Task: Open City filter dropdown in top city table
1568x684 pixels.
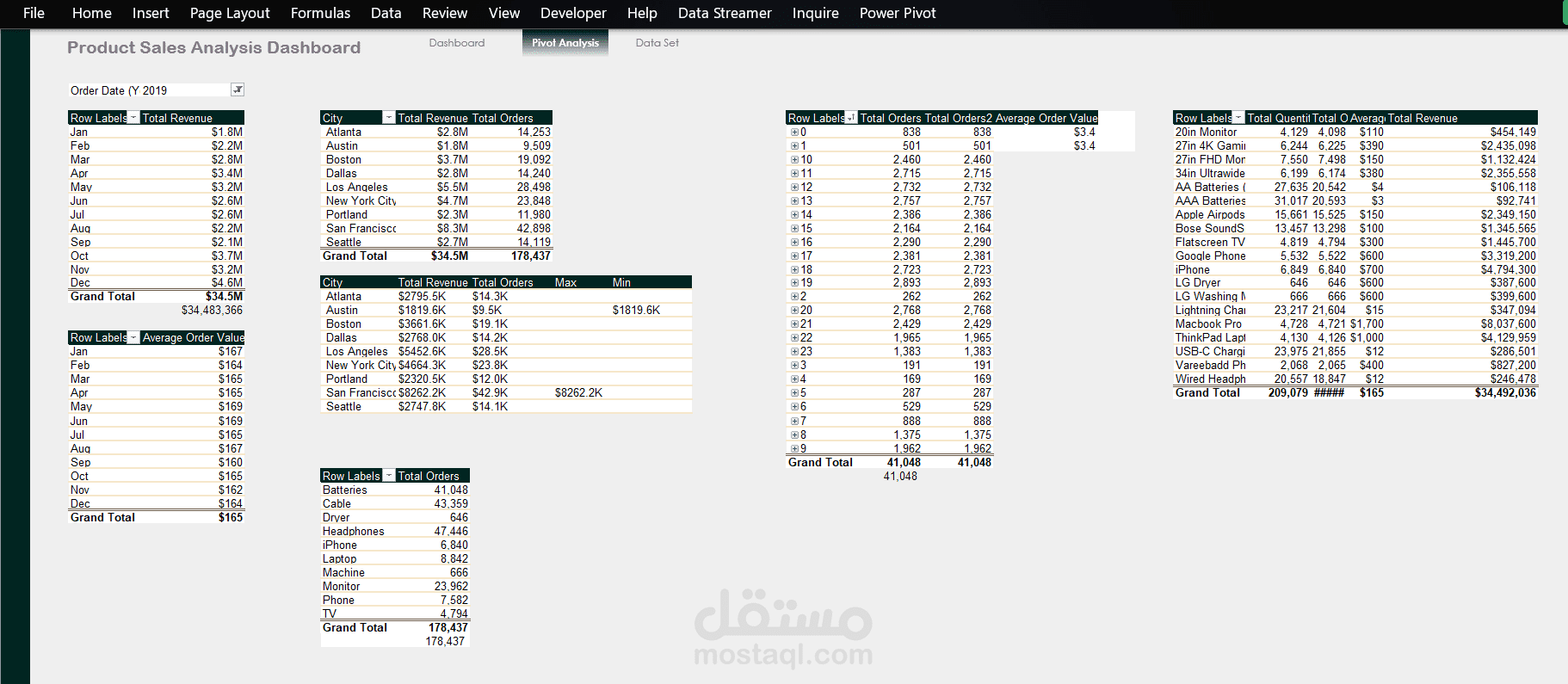Action: pos(389,118)
